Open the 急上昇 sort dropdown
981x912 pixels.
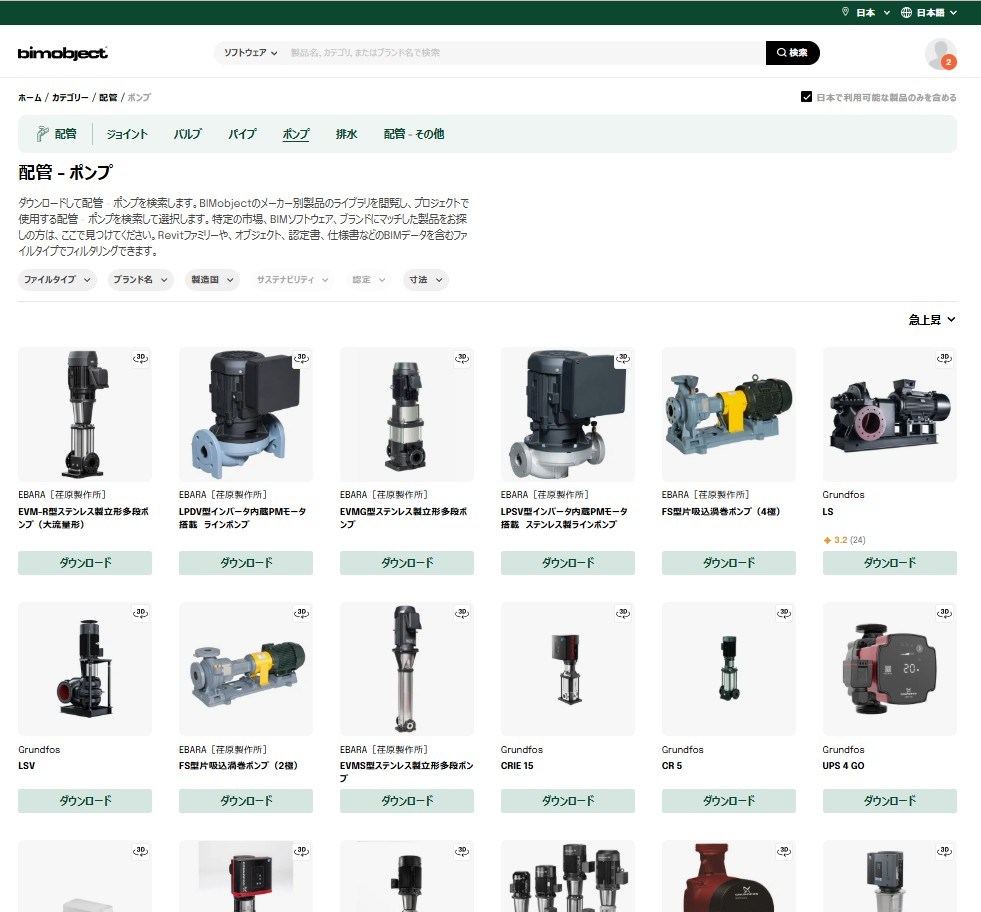point(932,320)
